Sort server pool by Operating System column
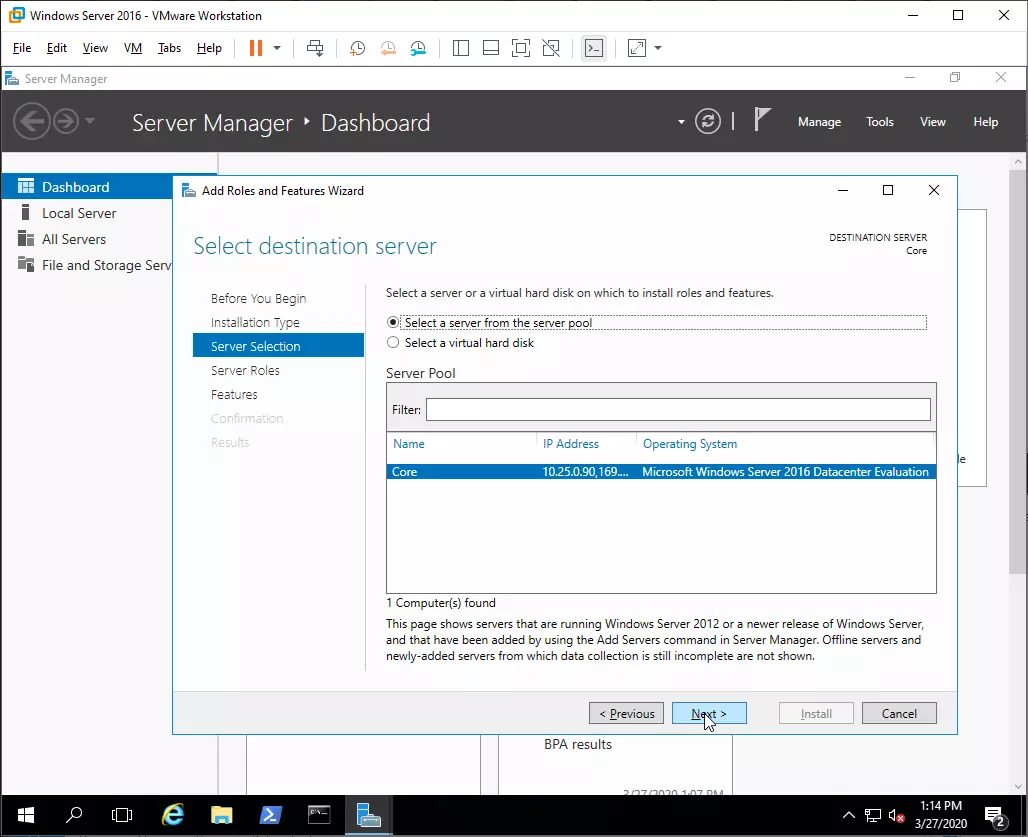The width and height of the screenshot is (1028, 837). (690, 444)
